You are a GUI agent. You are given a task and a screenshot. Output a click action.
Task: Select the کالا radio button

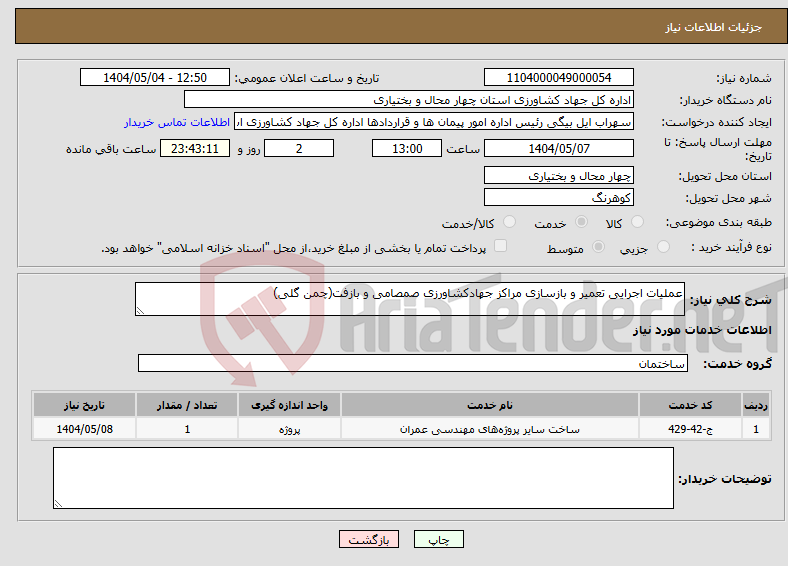[637, 222]
